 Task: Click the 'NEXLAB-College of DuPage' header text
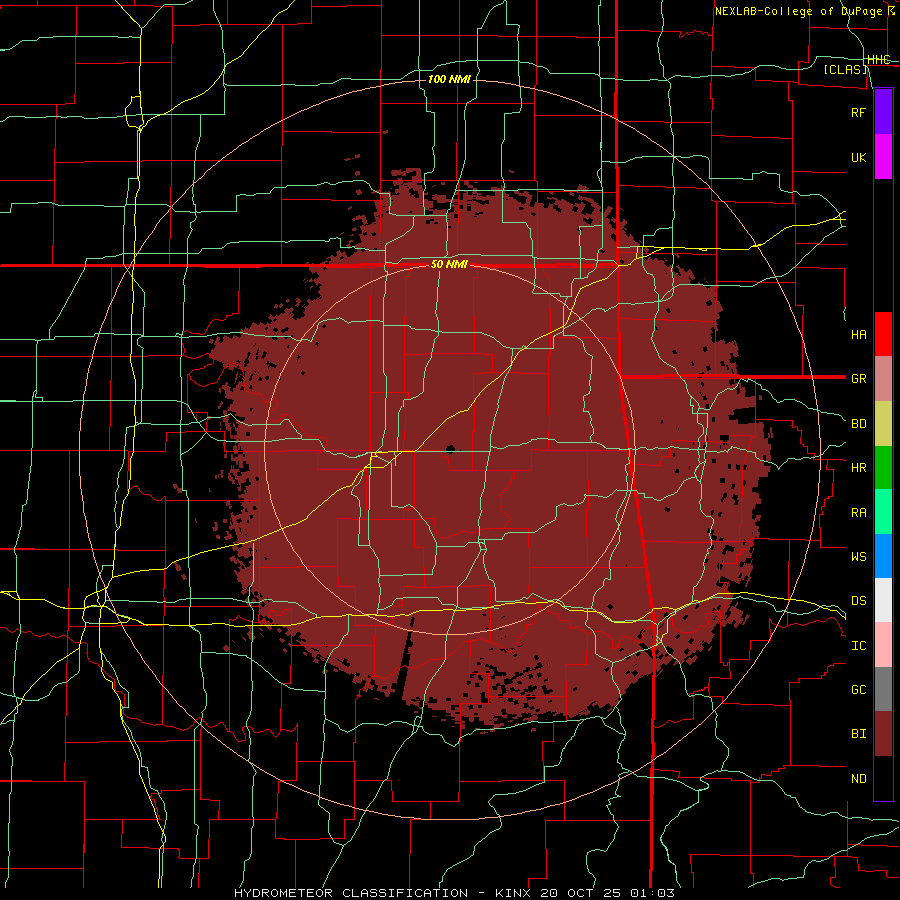click(x=799, y=11)
